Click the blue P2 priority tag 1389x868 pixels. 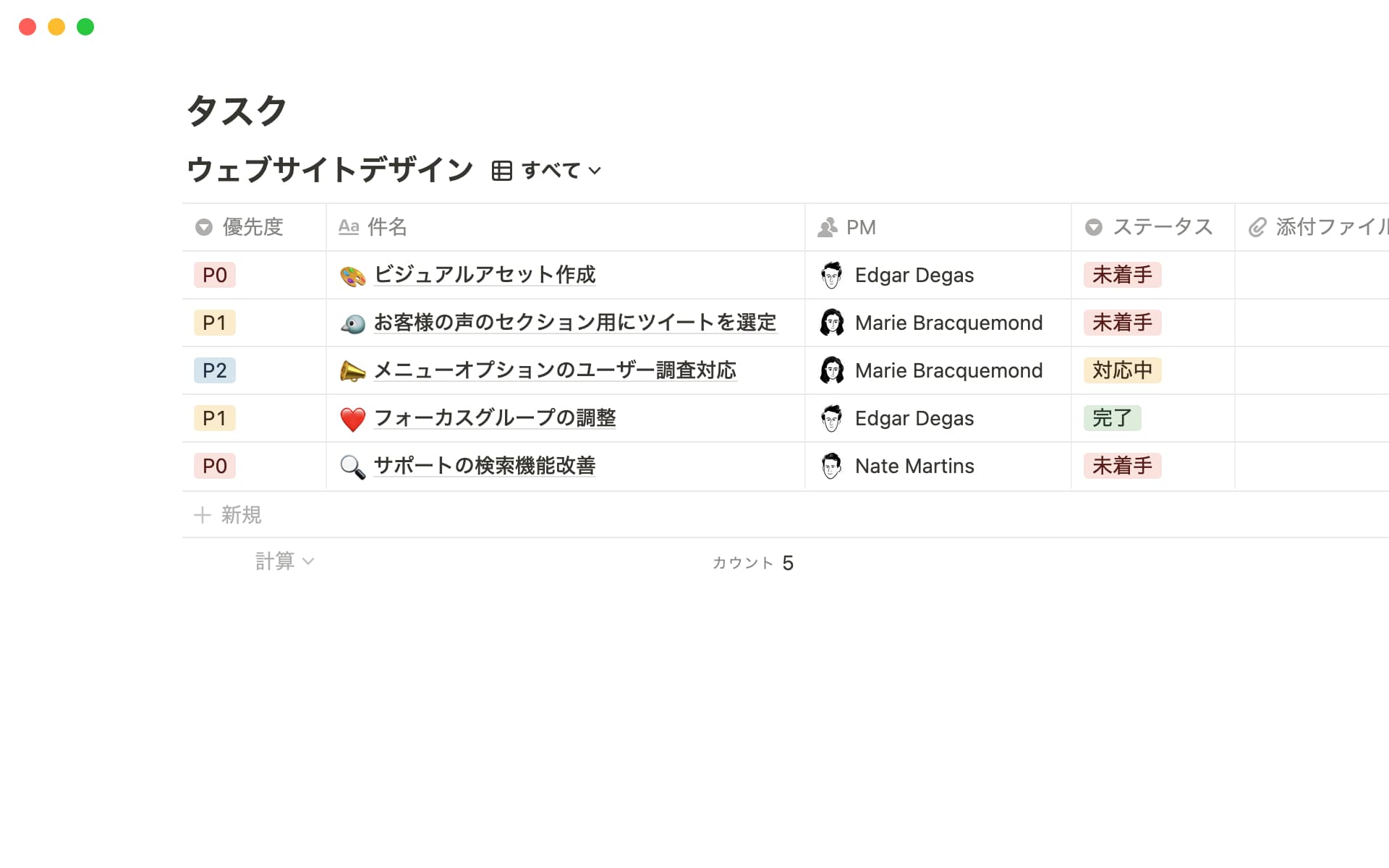point(214,370)
